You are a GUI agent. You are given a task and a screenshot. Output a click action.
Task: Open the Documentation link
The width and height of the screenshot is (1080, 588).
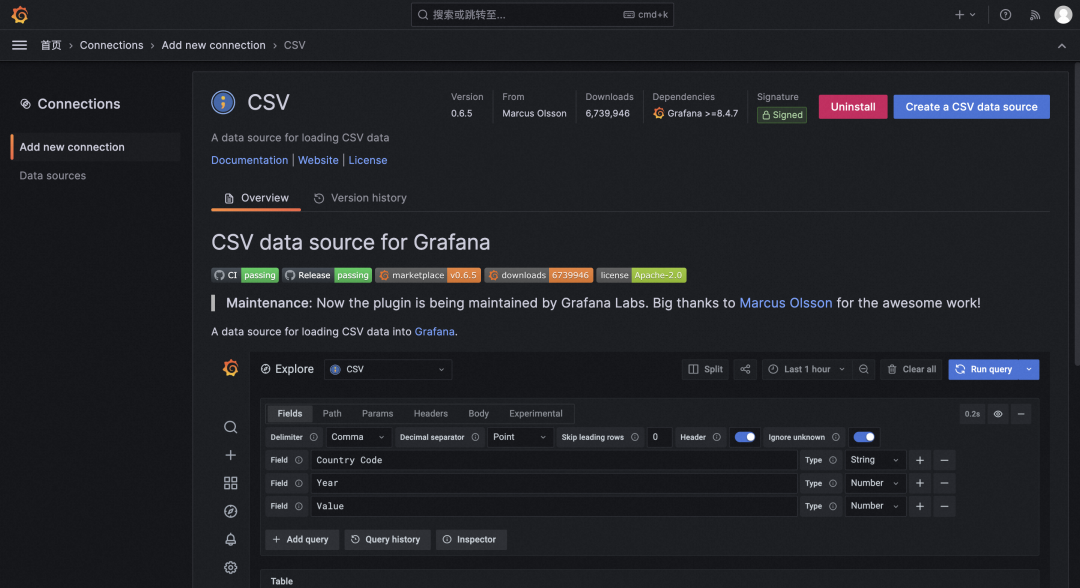coord(249,159)
